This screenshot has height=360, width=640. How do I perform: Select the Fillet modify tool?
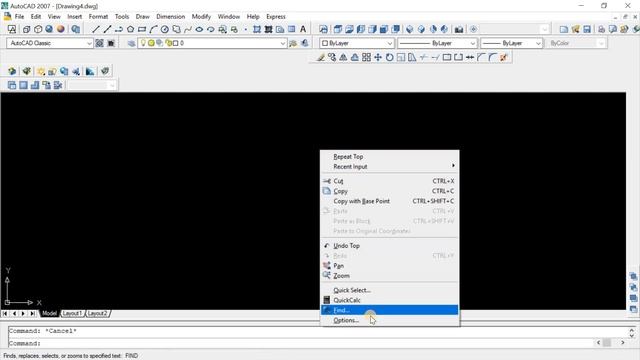[492, 58]
